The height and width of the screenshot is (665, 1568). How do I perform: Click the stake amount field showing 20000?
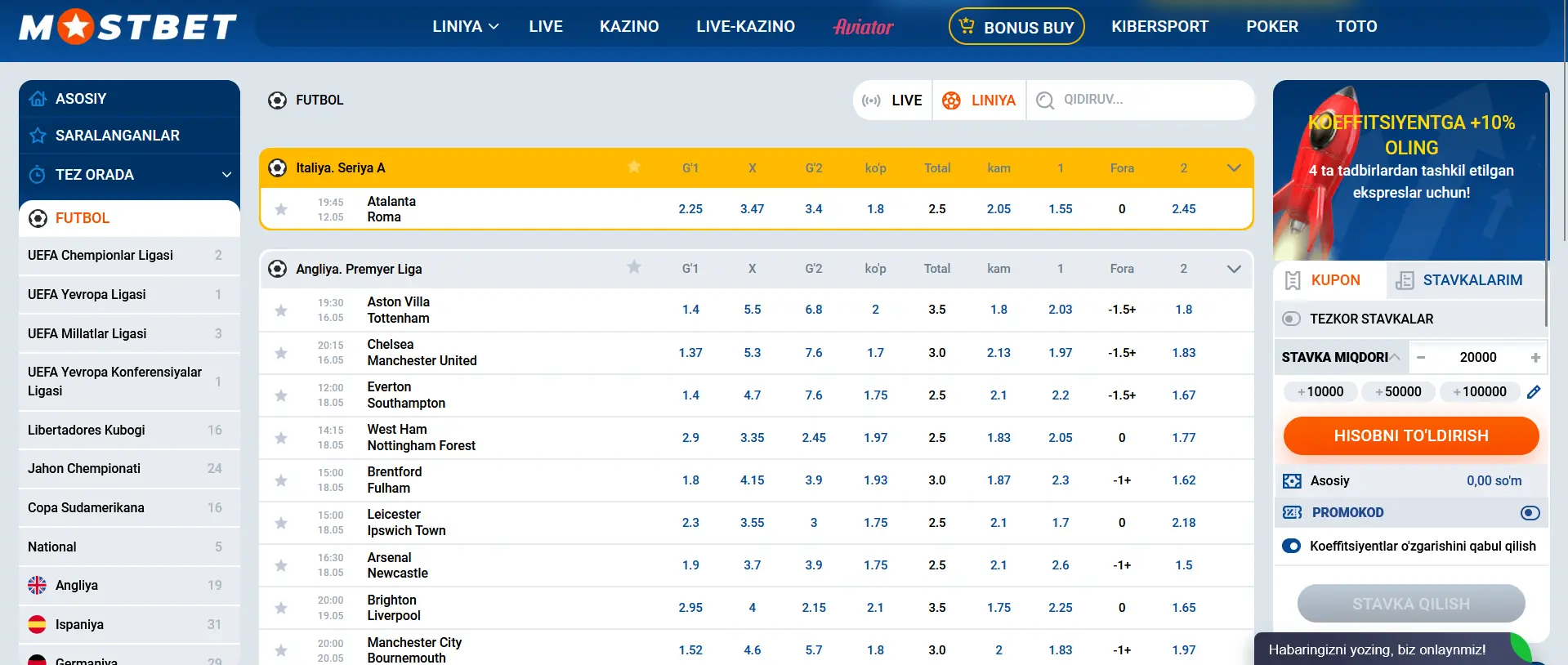pyautogui.click(x=1478, y=357)
